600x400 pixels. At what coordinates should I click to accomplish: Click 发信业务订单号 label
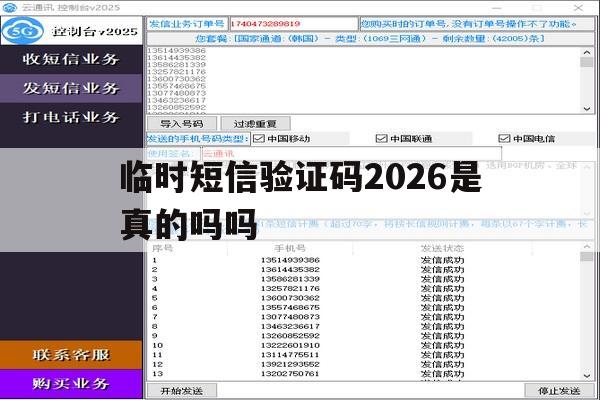(x=187, y=24)
